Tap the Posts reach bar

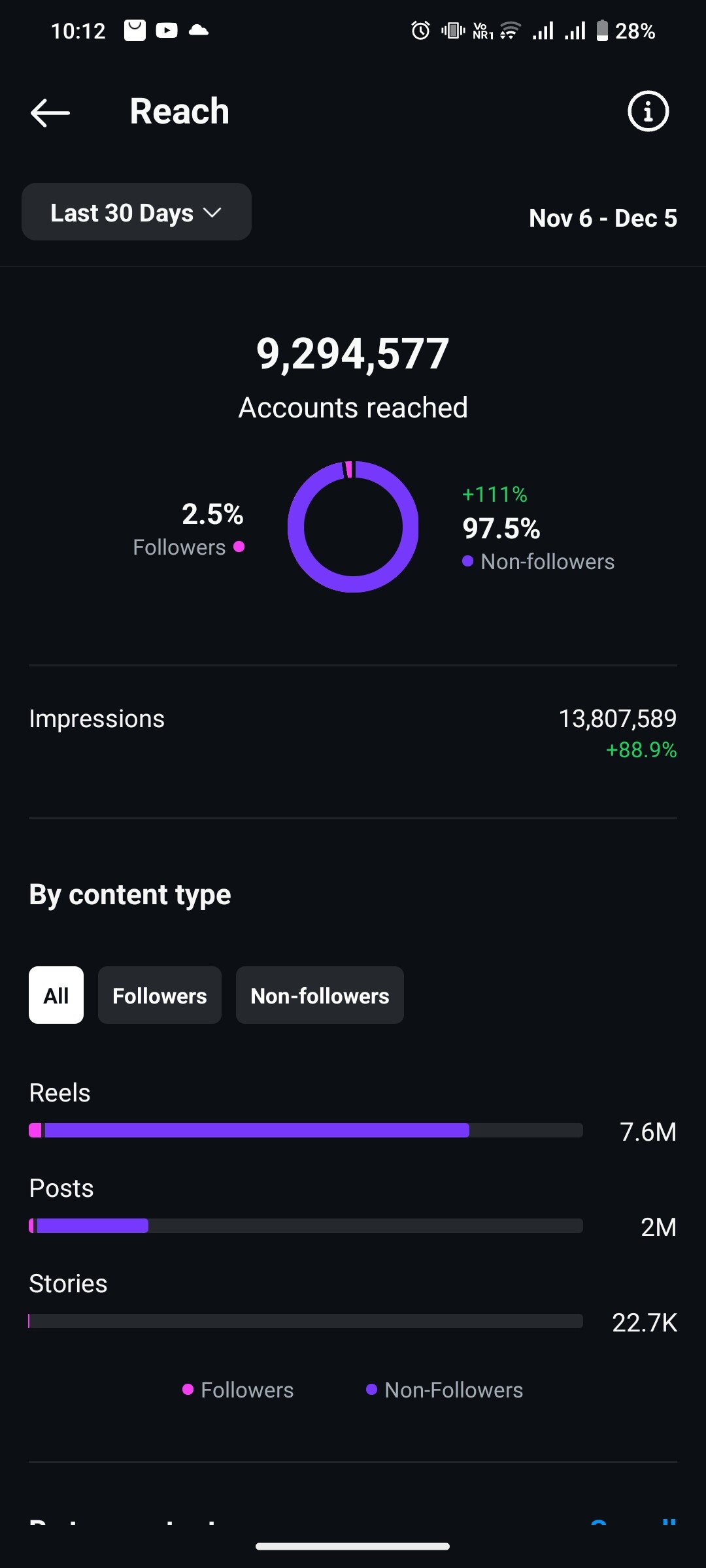[x=305, y=1226]
